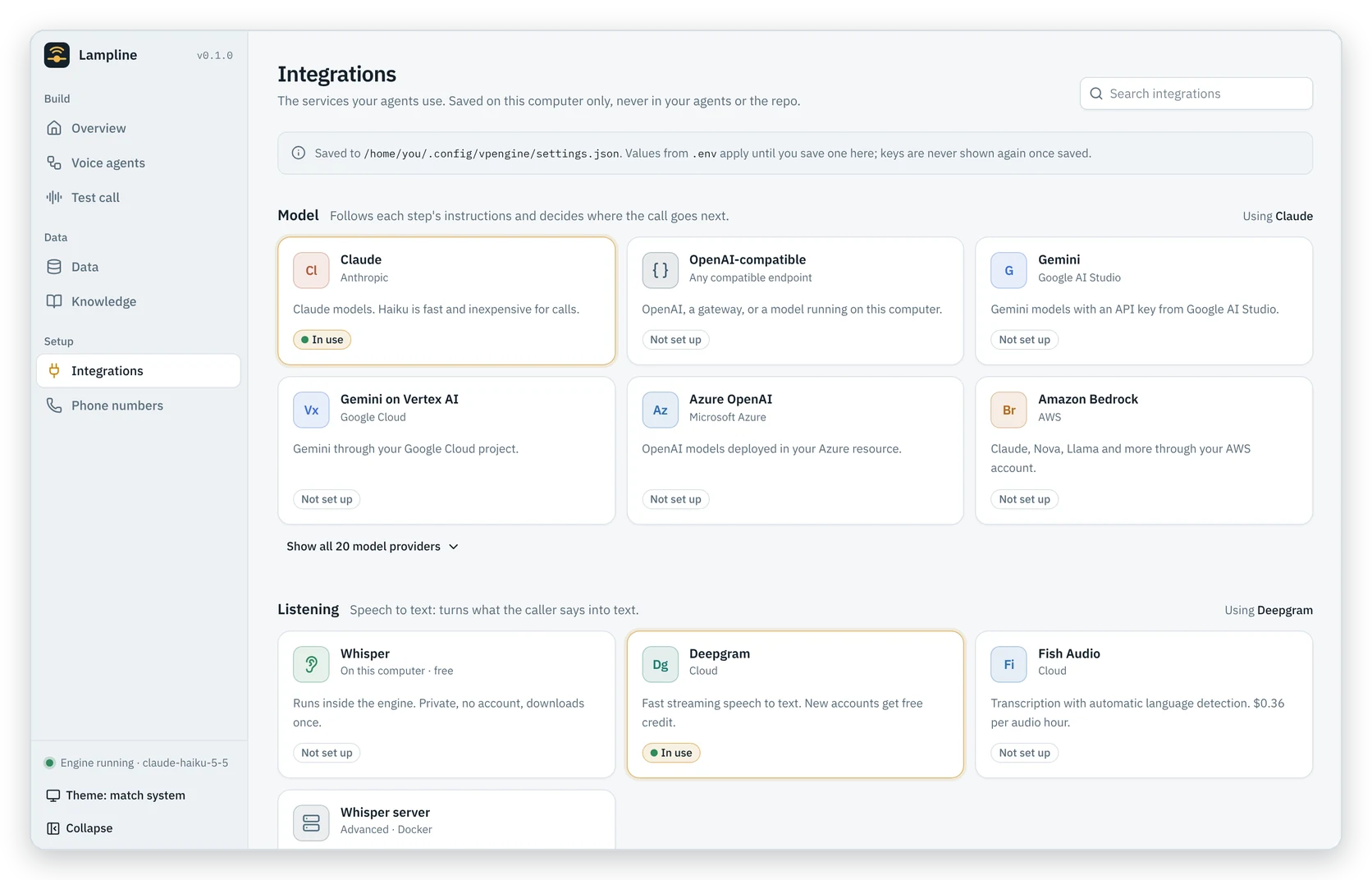Focus the Search integrations field
The width and height of the screenshot is (1372, 880).
[x=1196, y=94]
